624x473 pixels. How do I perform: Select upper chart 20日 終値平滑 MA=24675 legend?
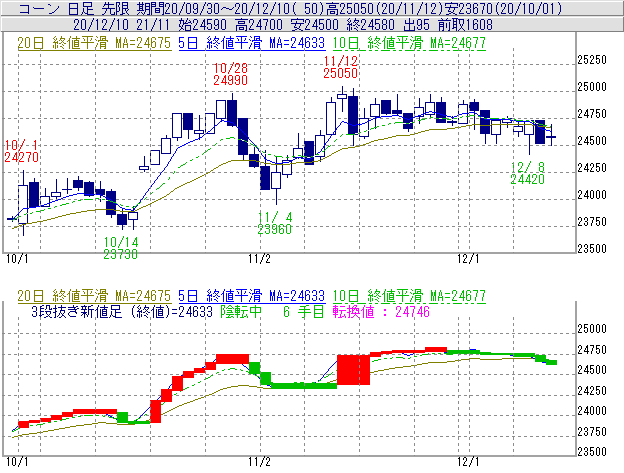pyautogui.click(x=94, y=43)
